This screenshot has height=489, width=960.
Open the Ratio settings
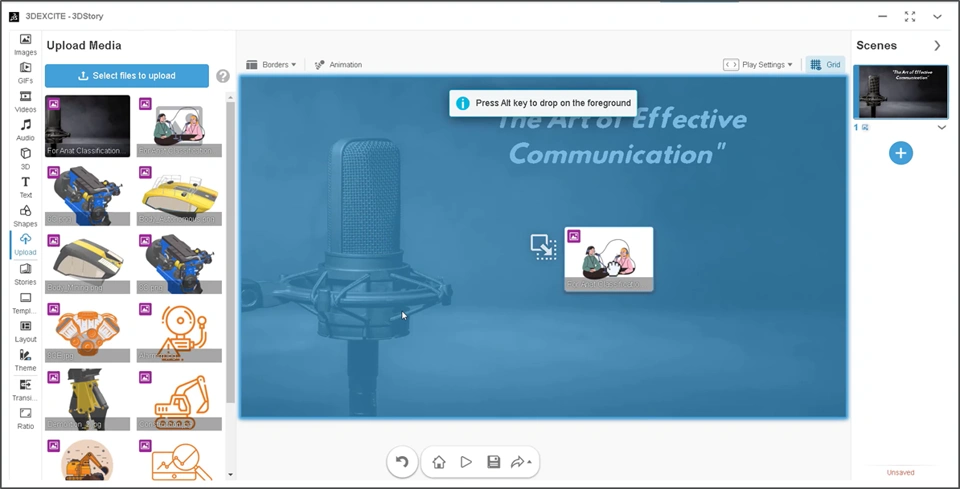coord(25,418)
